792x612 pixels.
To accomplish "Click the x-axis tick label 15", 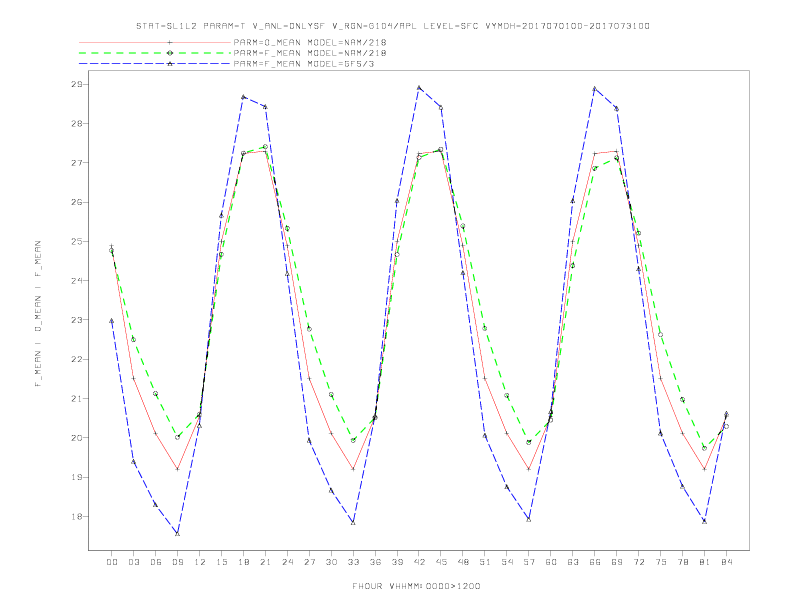I will 221,562.
